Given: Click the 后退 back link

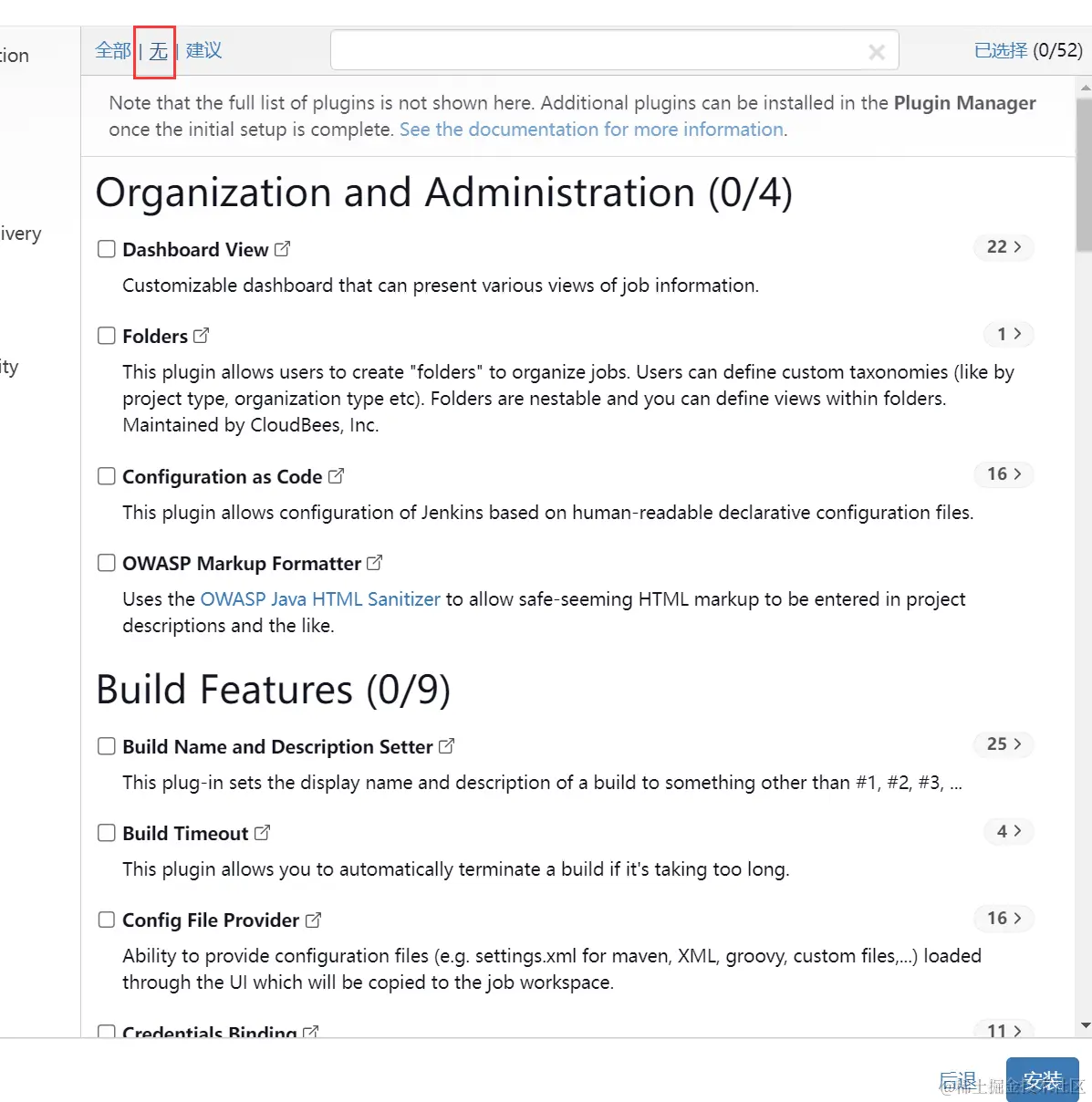Looking at the screenshot, I should [958, 1081].
